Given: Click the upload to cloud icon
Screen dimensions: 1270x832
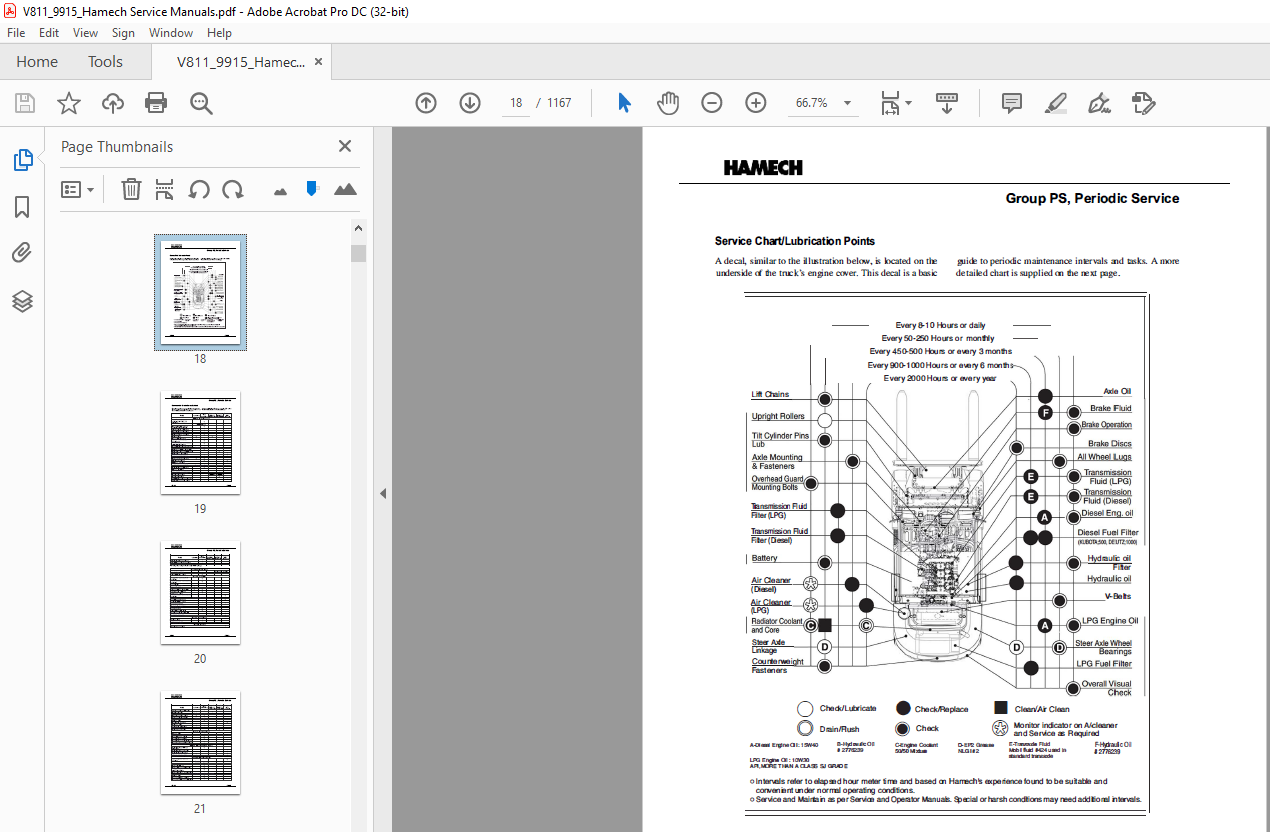Looking at the screenshot, I should pyautogui.click(x=113, y=103).
